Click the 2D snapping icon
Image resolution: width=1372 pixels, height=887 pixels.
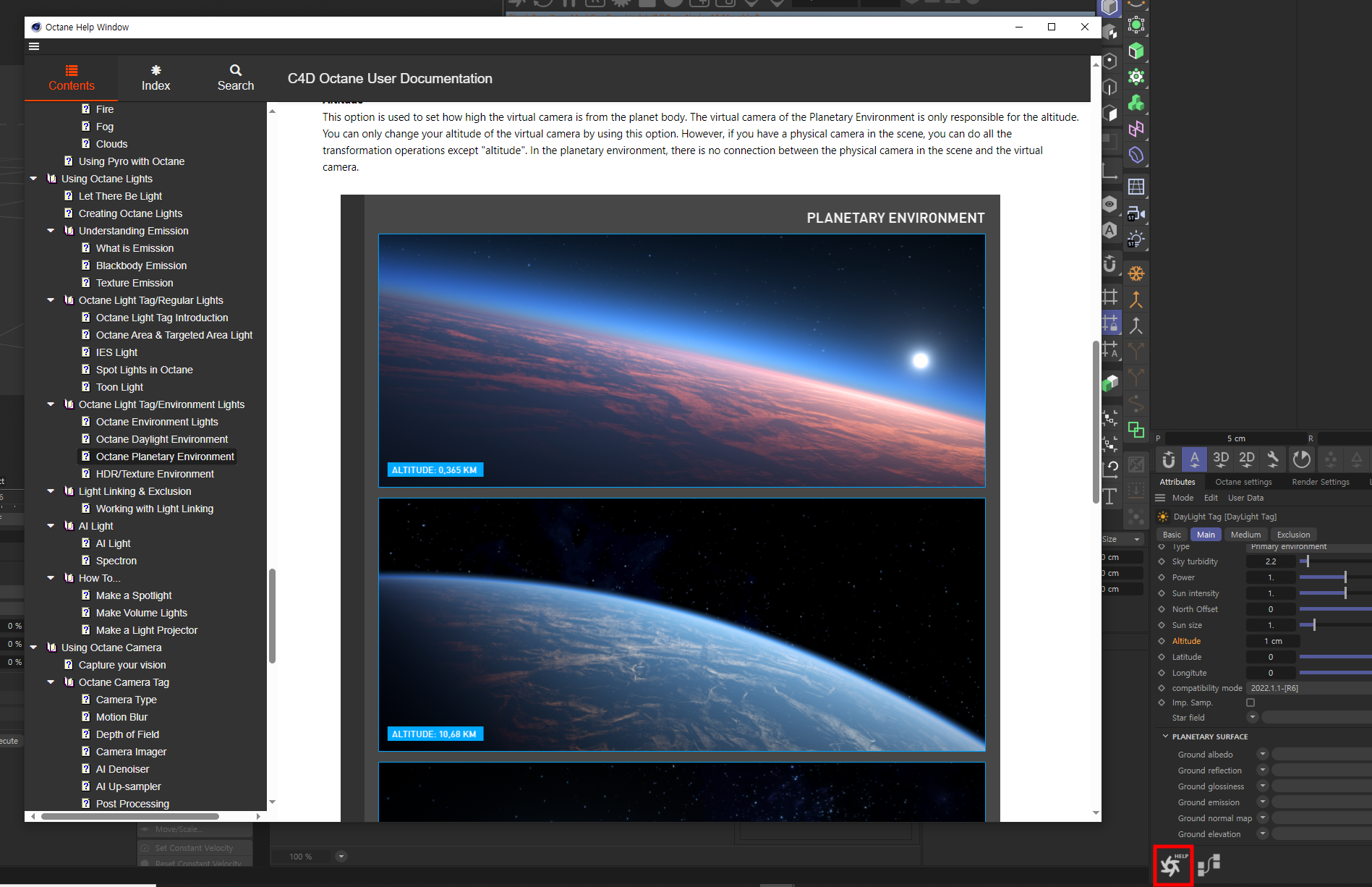1247,459
